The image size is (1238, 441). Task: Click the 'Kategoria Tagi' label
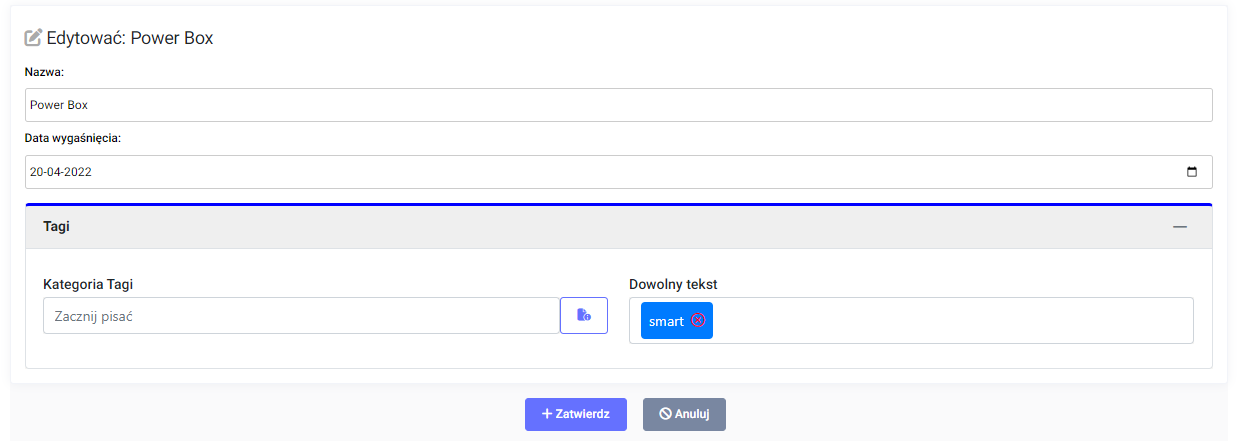click(x=88, y=284)
